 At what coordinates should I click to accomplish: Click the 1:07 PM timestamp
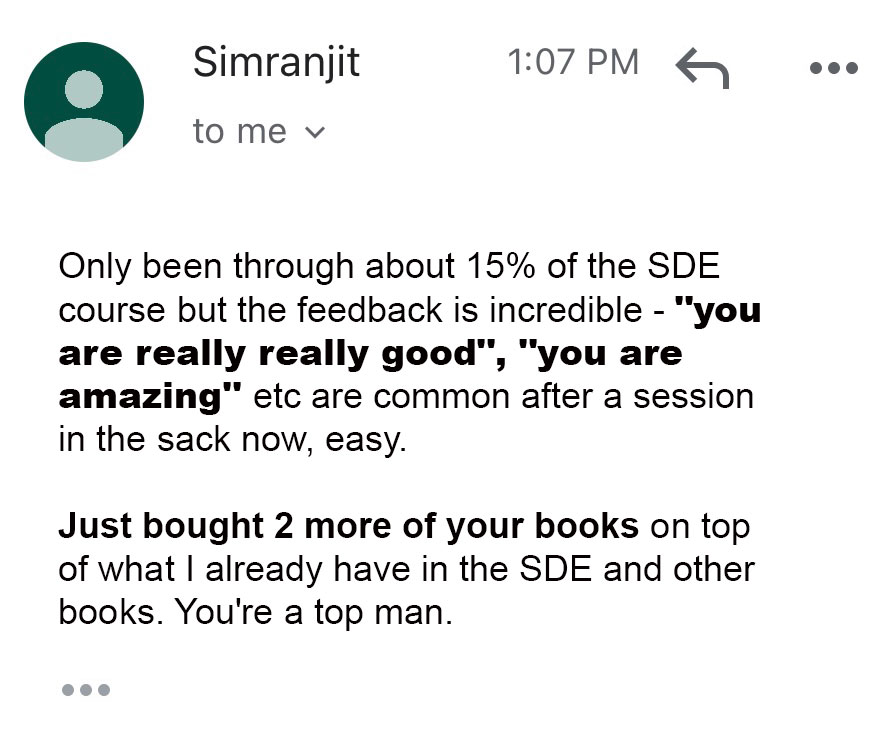tap(573, 62)
